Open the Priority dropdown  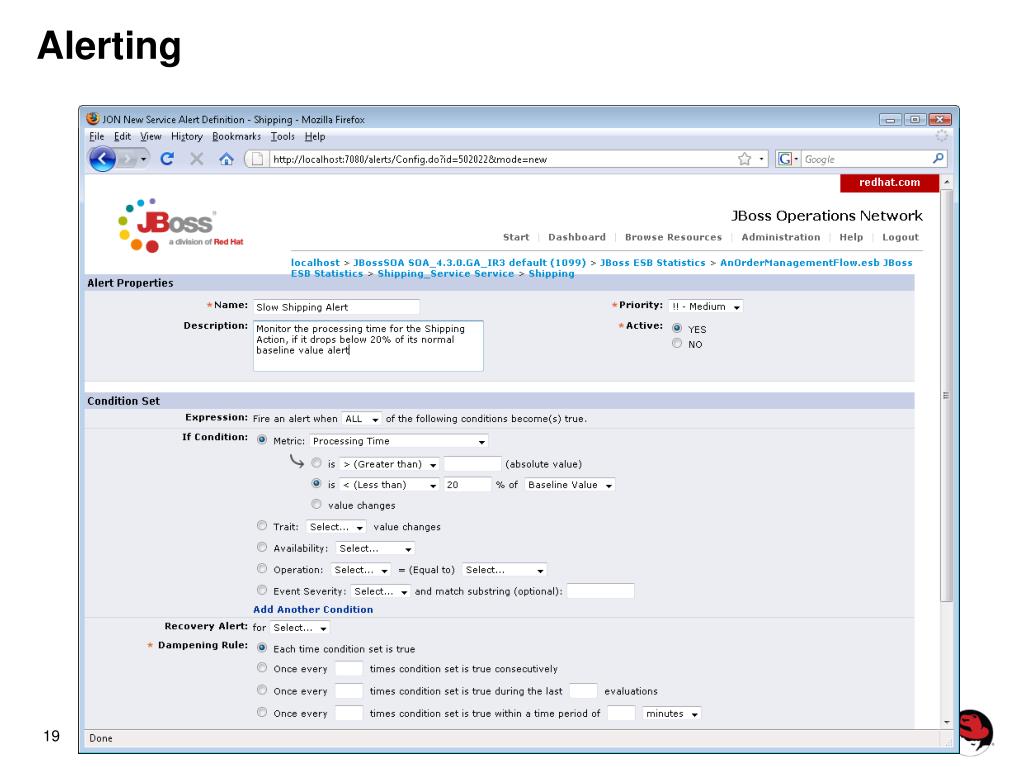point(706,307)
